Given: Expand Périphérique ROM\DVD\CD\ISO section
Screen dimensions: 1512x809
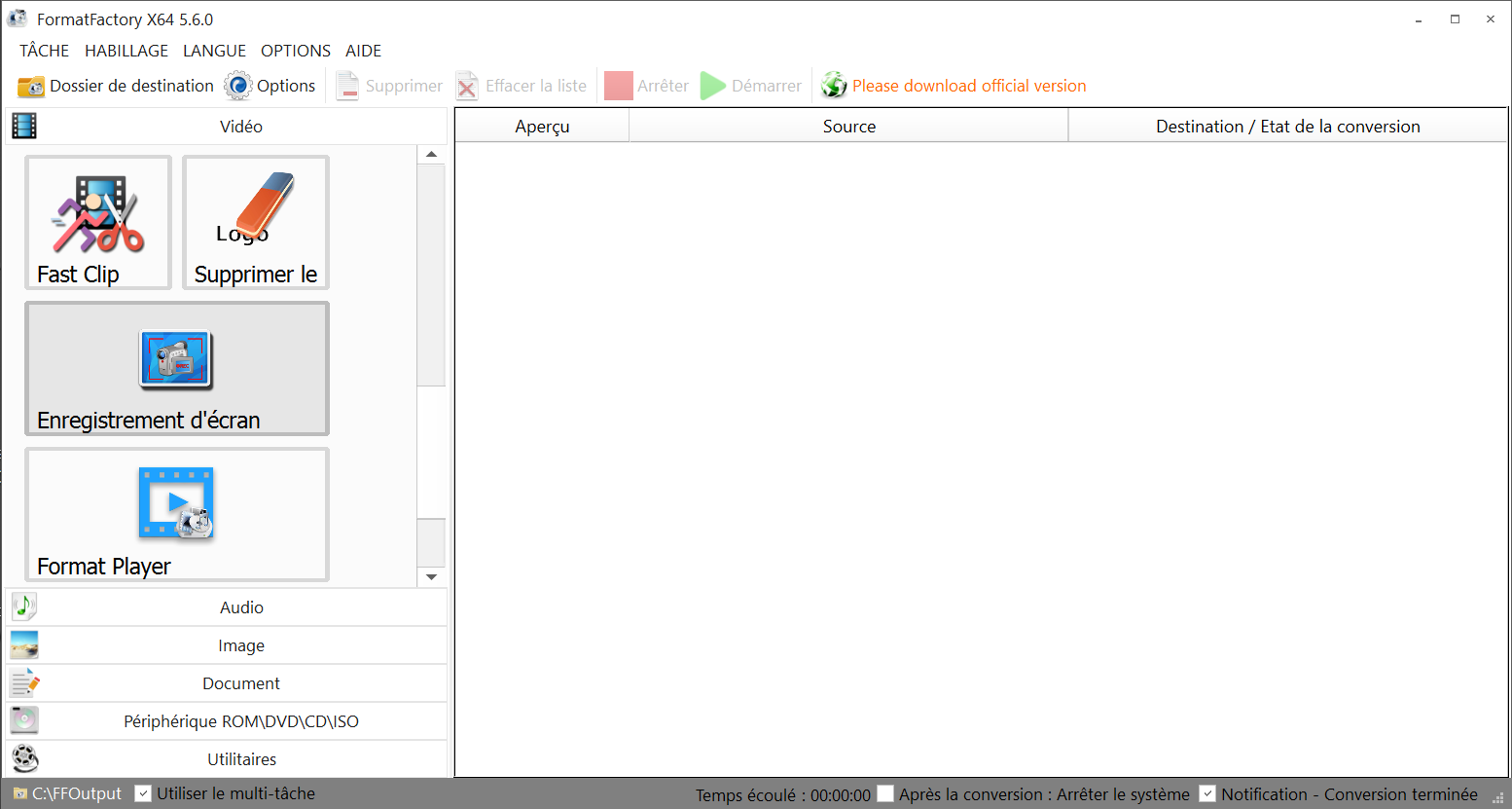Looking at the screenshot, I should (x=227, y=721).
